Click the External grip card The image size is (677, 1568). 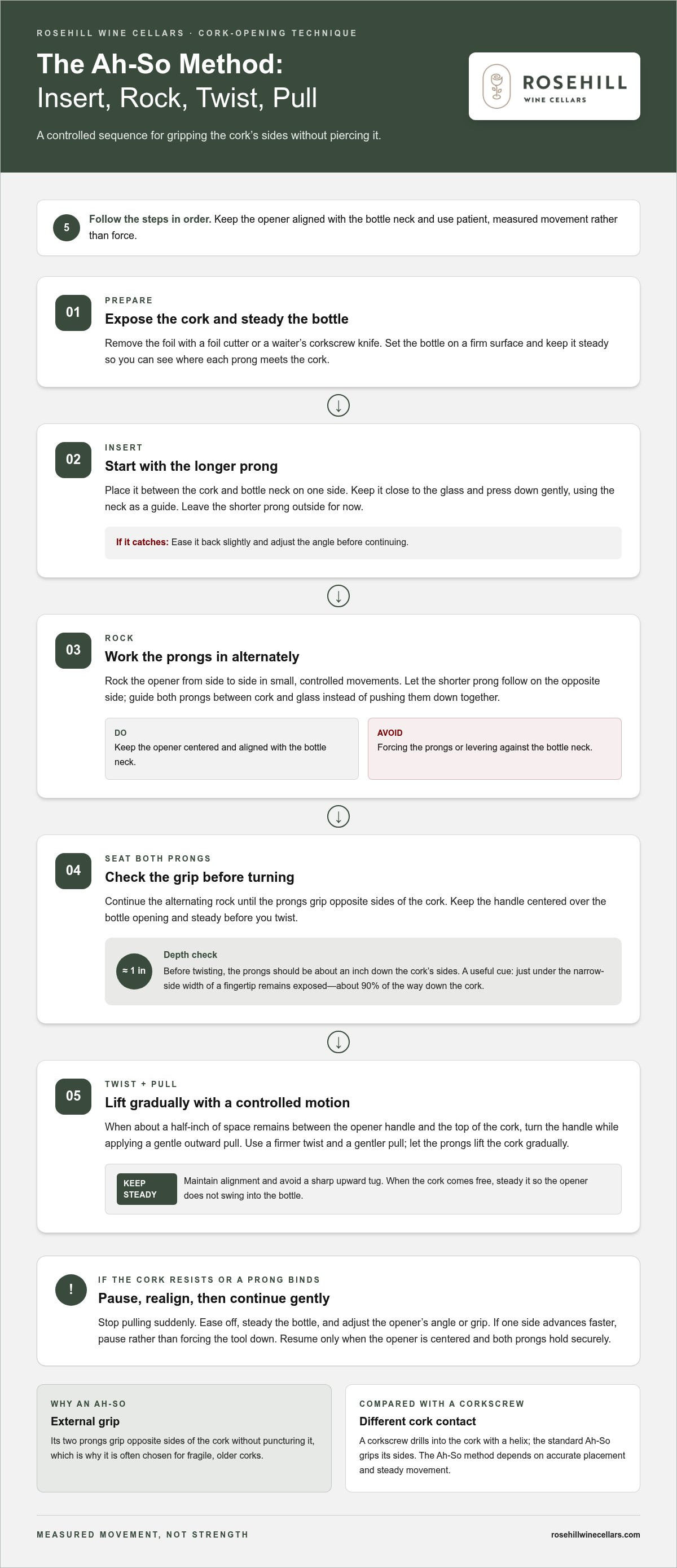coord(184,1438)
